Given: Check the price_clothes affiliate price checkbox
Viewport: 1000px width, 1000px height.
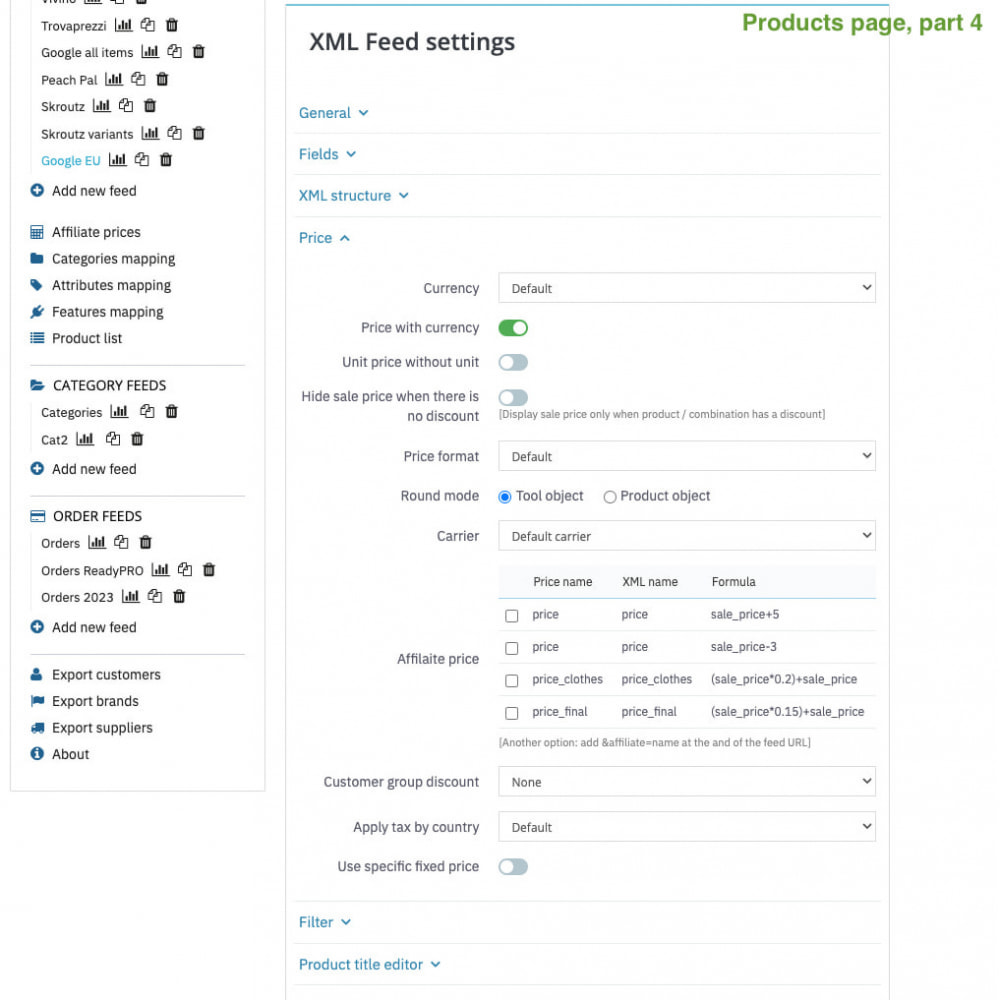Looking at the screenshot, I should (x=512, y=680).
